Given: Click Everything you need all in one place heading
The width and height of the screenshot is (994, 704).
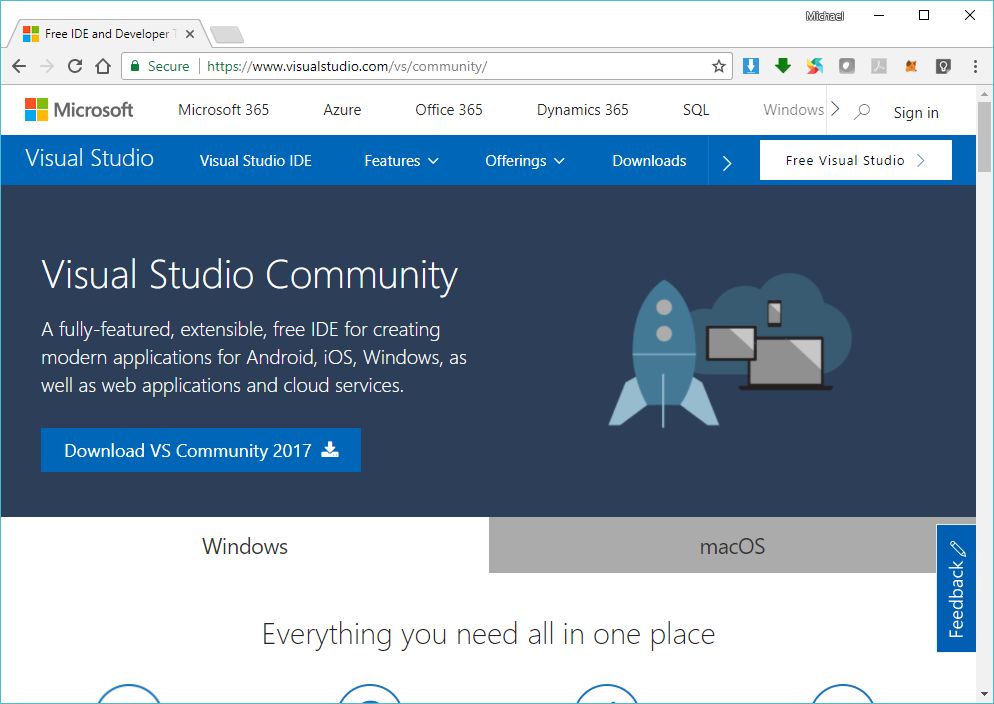Looking at the screenshot, I should tap(488, 634).
